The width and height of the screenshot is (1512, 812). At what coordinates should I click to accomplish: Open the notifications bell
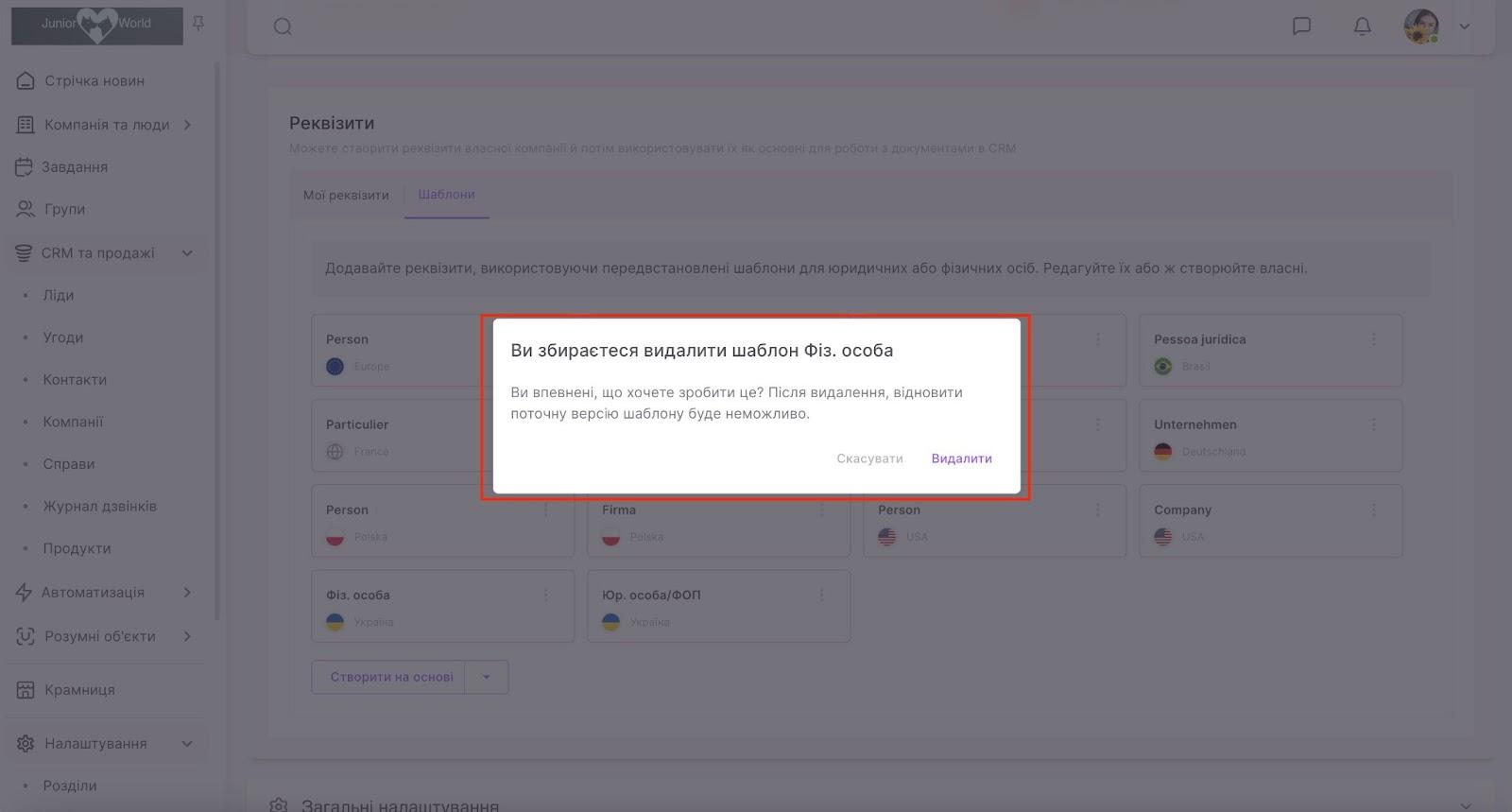click(1362, 26)
